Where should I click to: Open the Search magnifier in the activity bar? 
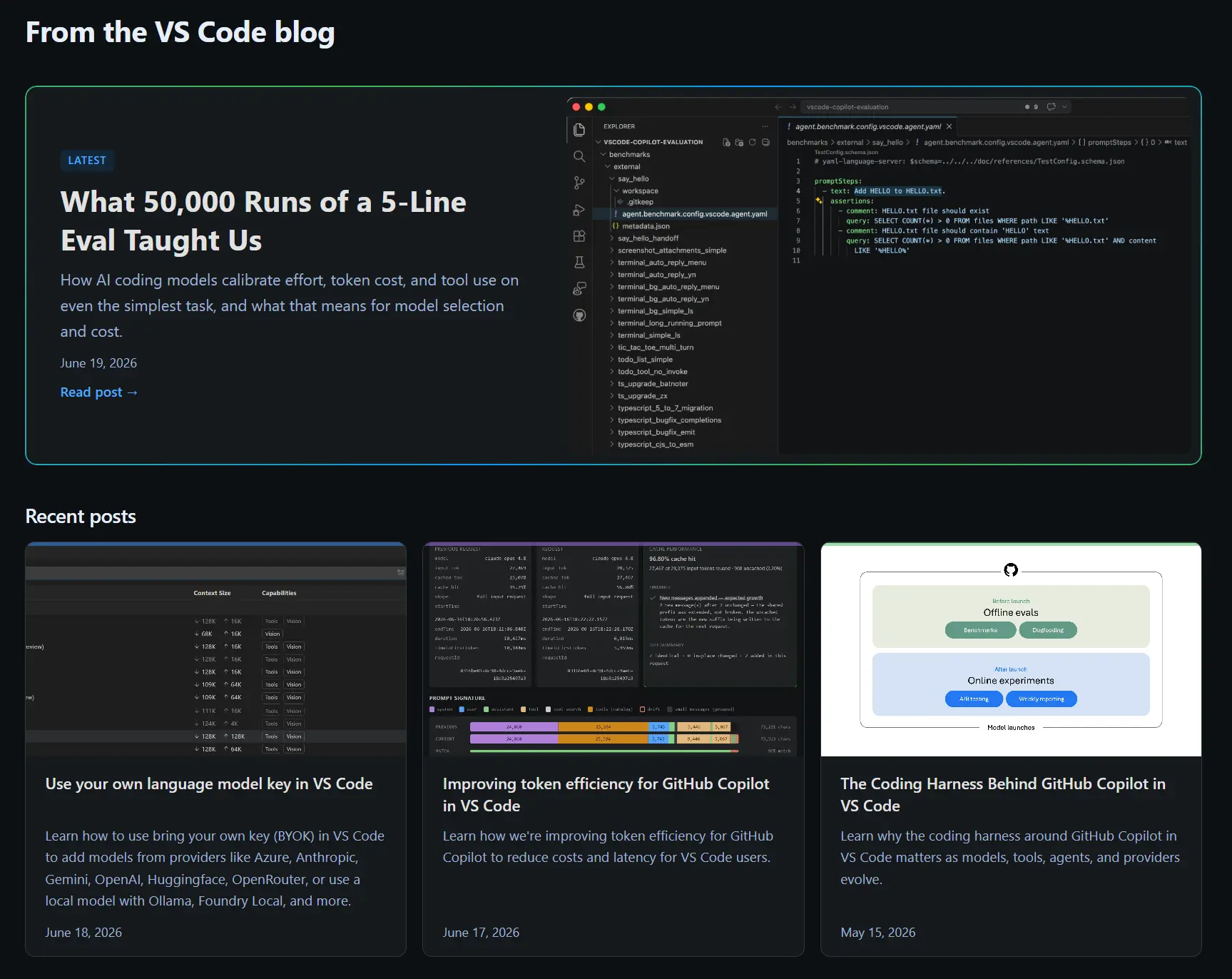[579, 156]
